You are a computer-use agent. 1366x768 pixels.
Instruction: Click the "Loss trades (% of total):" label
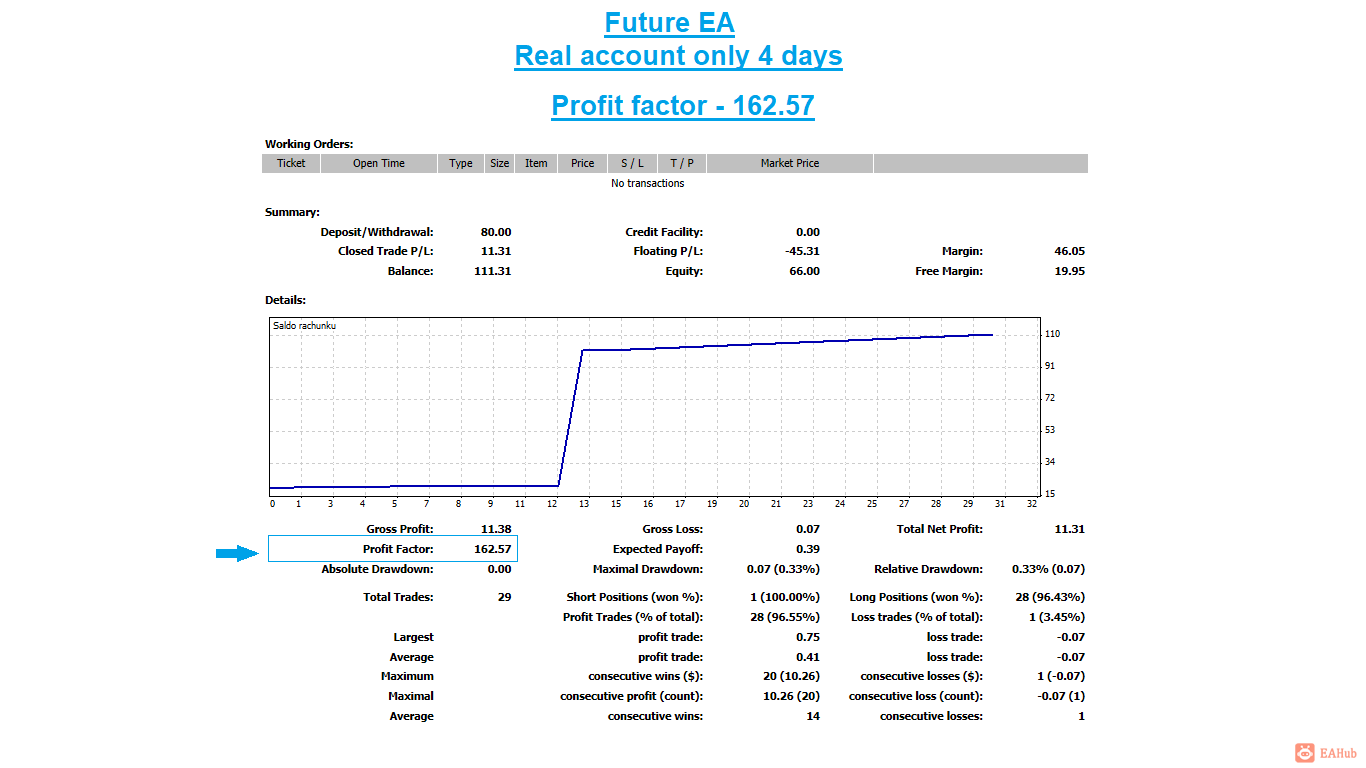(917, 617)
